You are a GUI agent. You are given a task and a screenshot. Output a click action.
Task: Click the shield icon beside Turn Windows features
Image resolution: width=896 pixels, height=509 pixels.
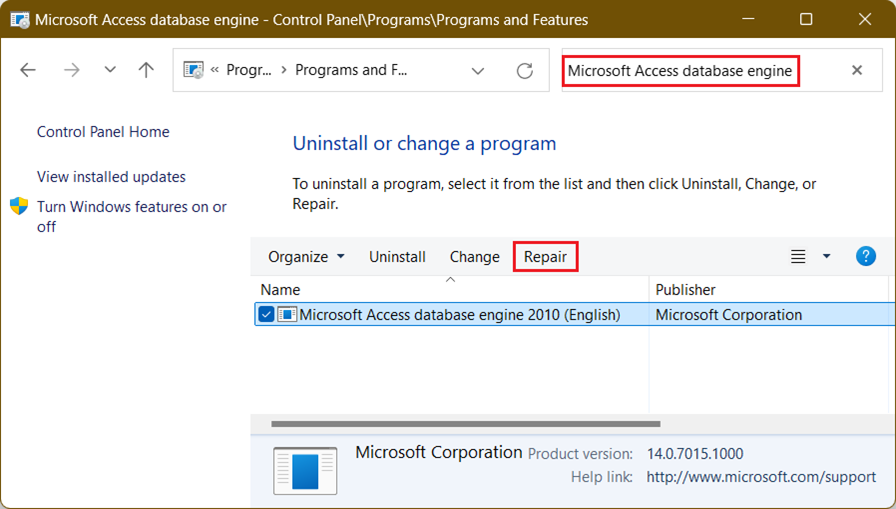[19, 206]
